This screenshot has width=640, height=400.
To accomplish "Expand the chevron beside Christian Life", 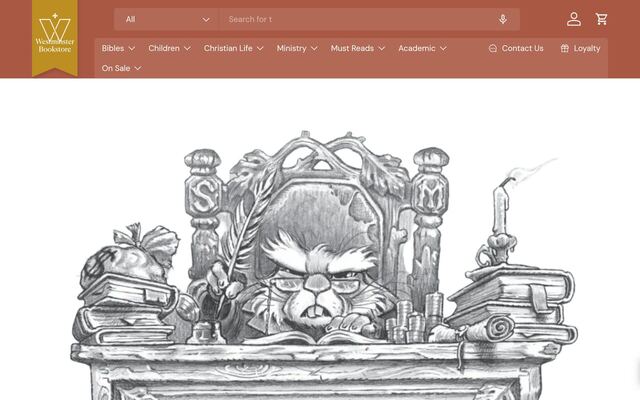I will click(x=260, y=49).
